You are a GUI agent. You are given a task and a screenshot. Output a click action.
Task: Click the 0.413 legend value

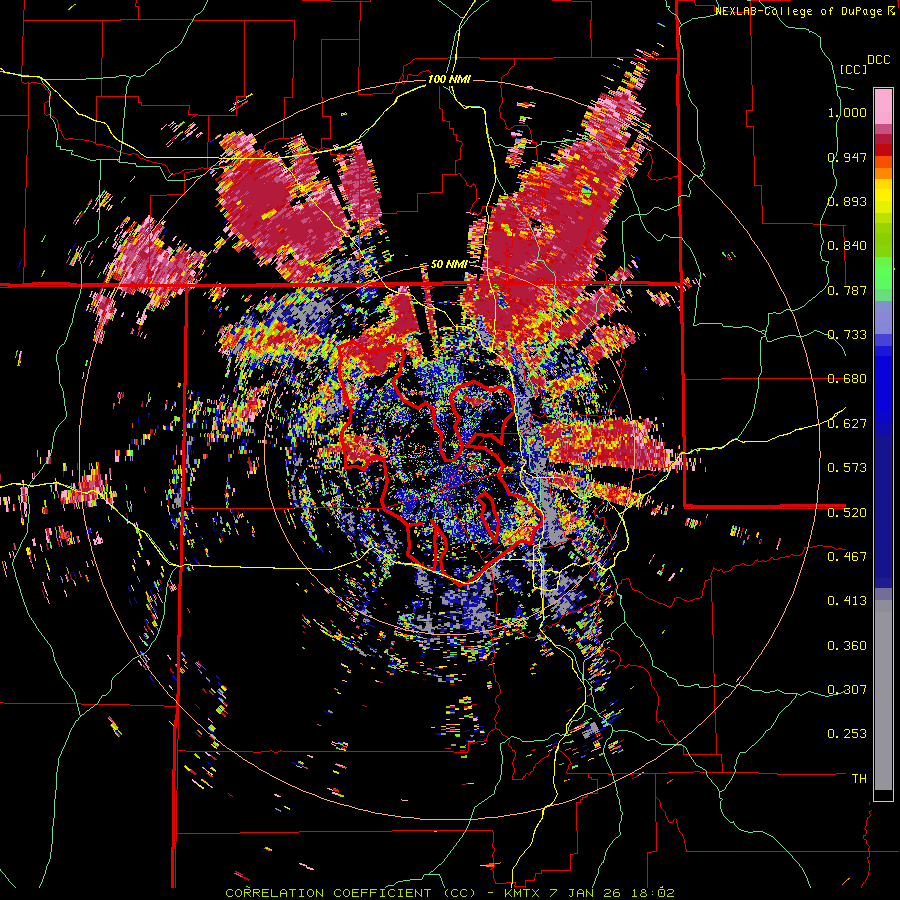847,601
